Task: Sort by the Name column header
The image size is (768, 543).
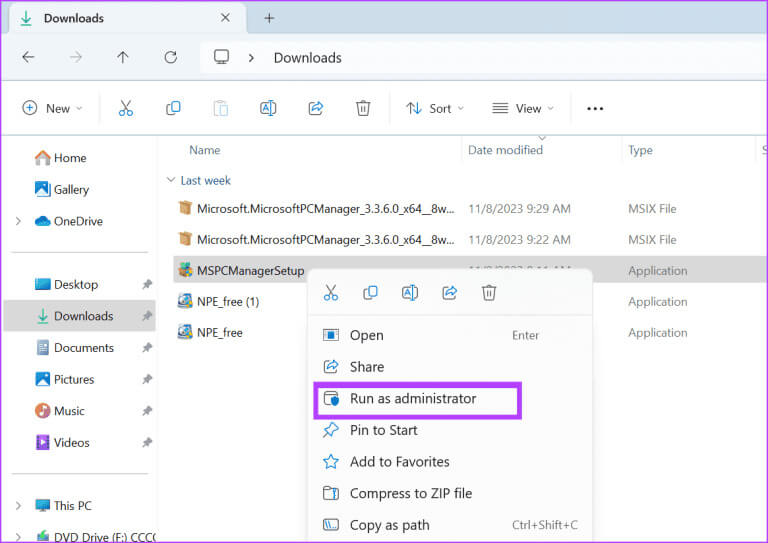Action: tap(204, 150)
